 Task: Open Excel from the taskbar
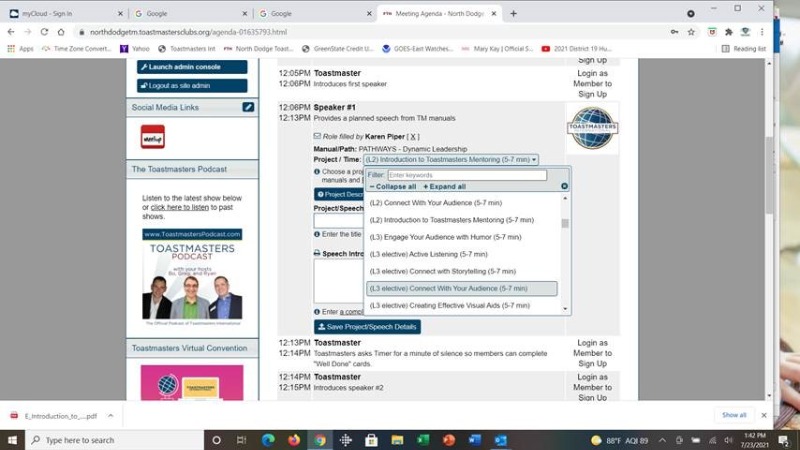[423, 440]
